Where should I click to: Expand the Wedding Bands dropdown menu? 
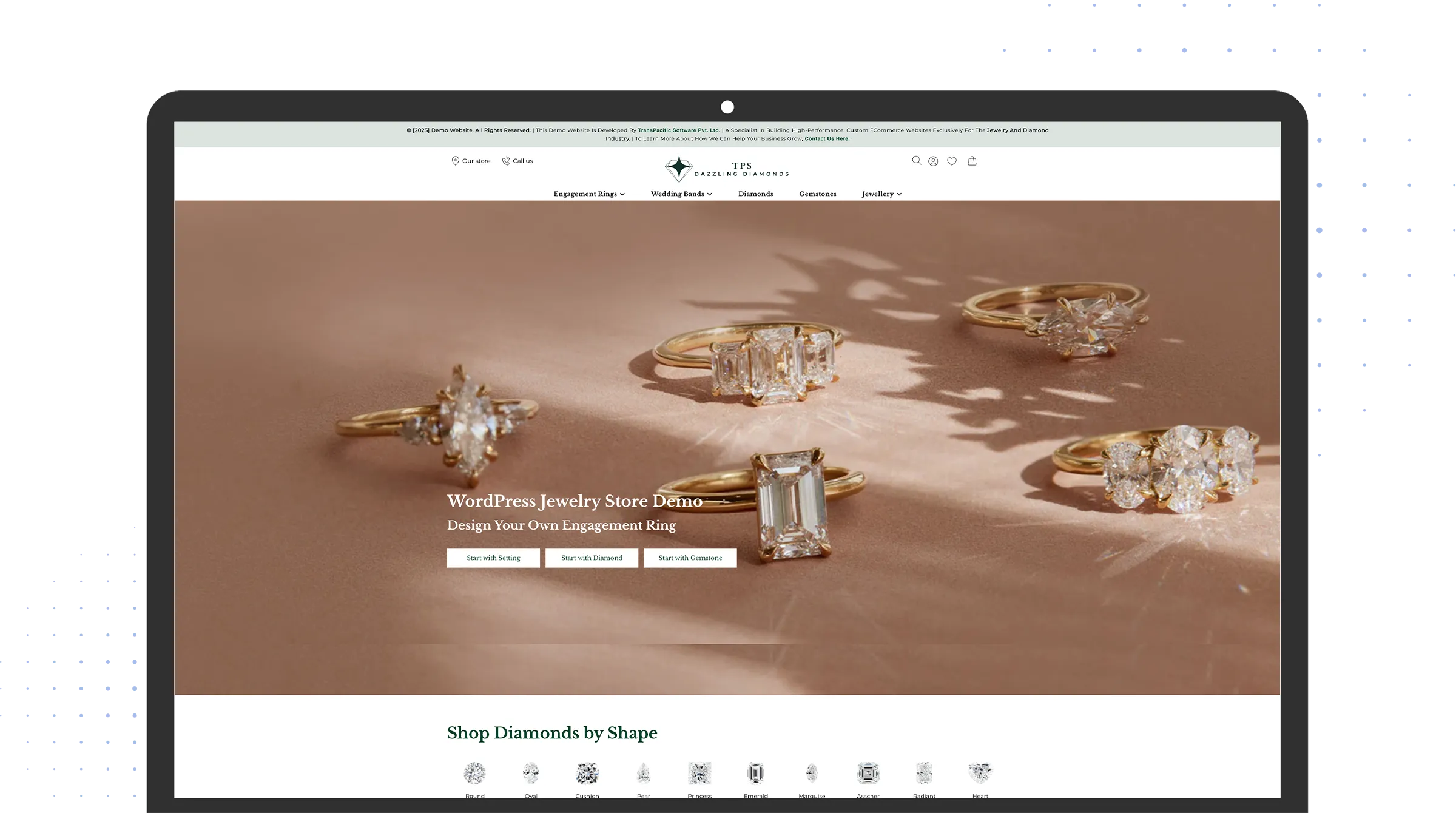[681, 194]
